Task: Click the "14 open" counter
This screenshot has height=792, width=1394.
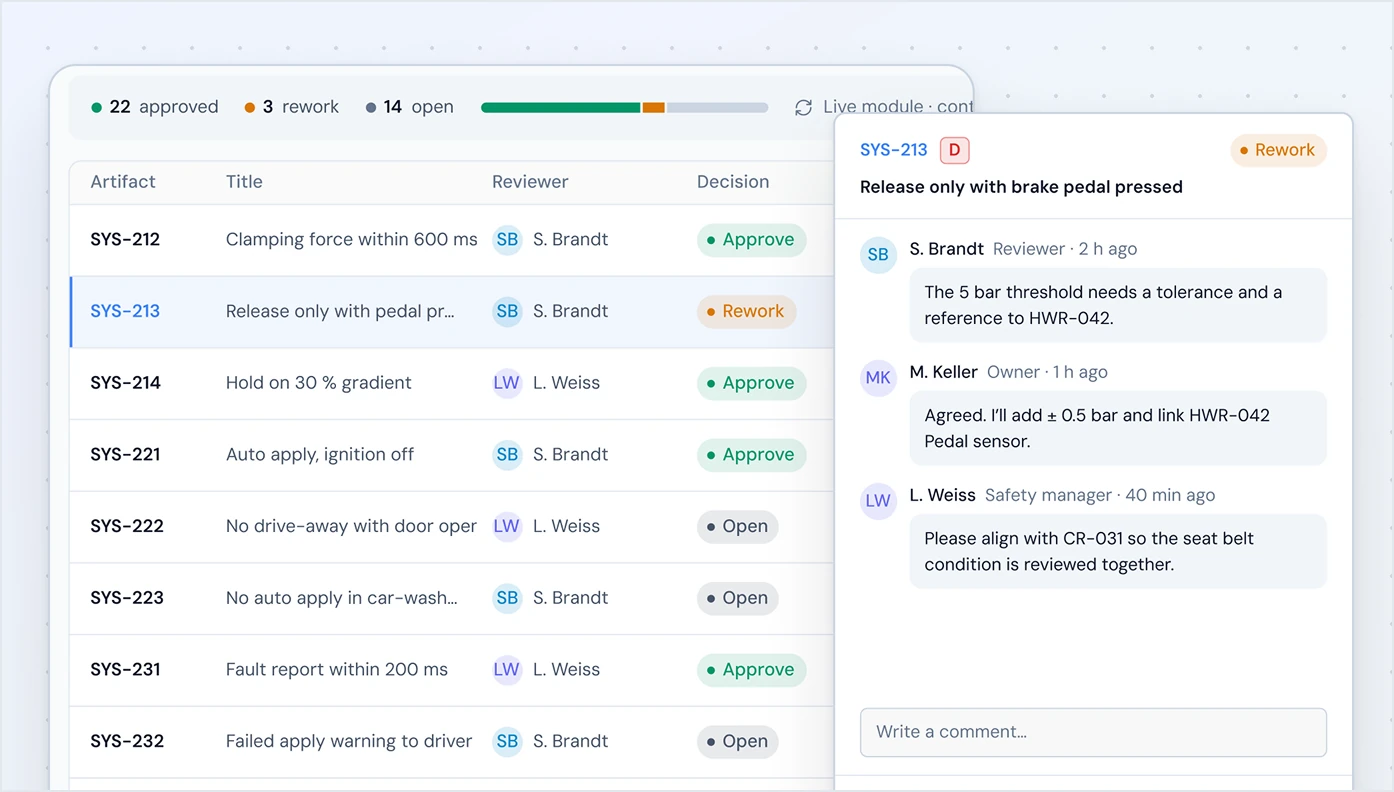Action: pyautogui.click(x=410, y=107)
